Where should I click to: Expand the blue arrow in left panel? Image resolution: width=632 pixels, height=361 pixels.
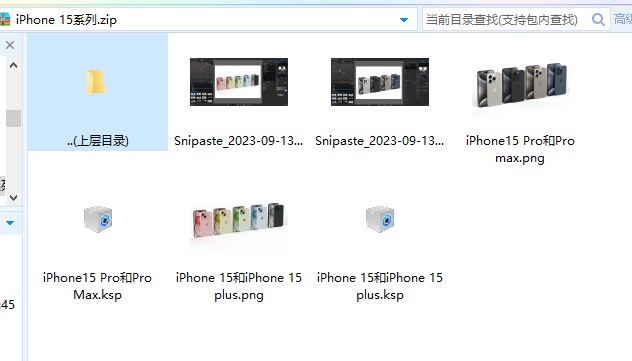[10, 223]
